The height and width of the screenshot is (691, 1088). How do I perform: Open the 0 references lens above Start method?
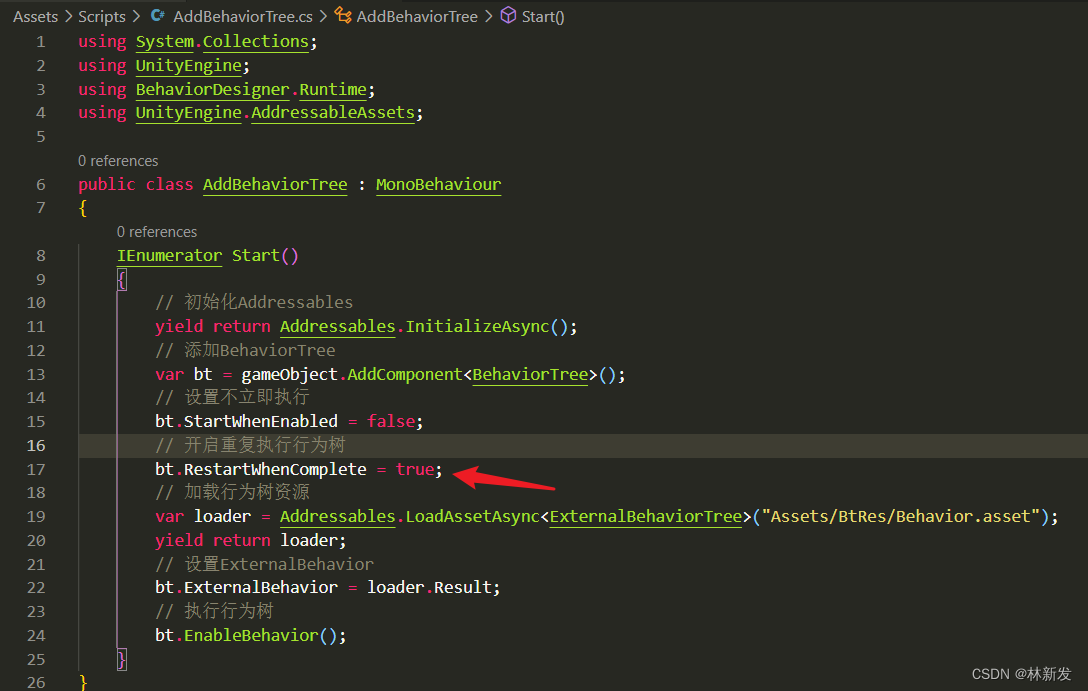(157, 232)
